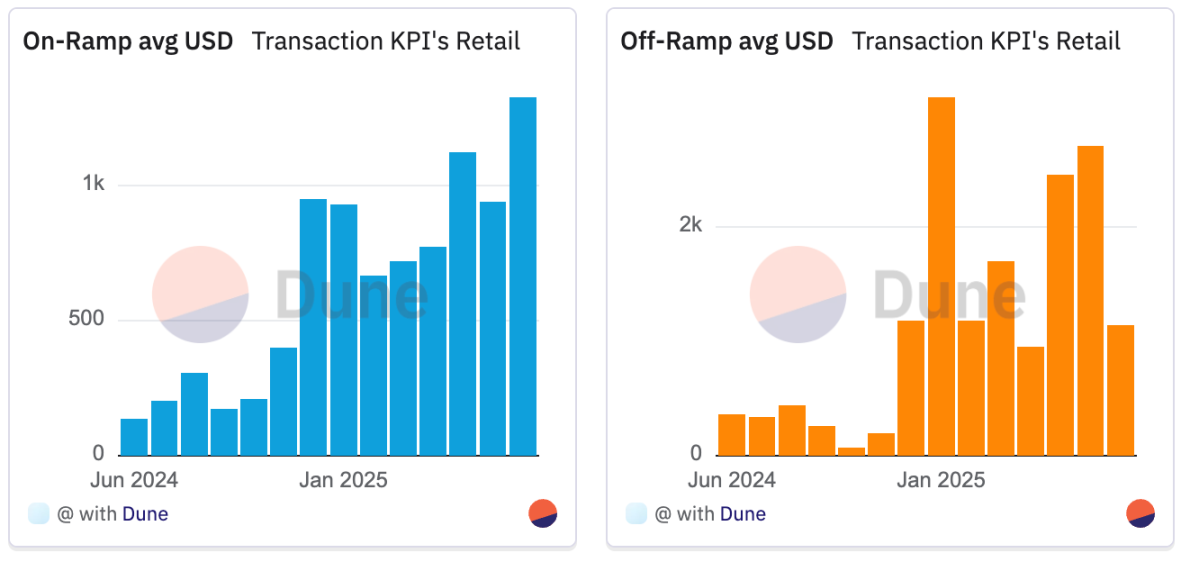Viewport: 1181px width, 562px height.
Task: Click the 2k y-axis label in Off-Ramp chart
Action: [690, 225]
